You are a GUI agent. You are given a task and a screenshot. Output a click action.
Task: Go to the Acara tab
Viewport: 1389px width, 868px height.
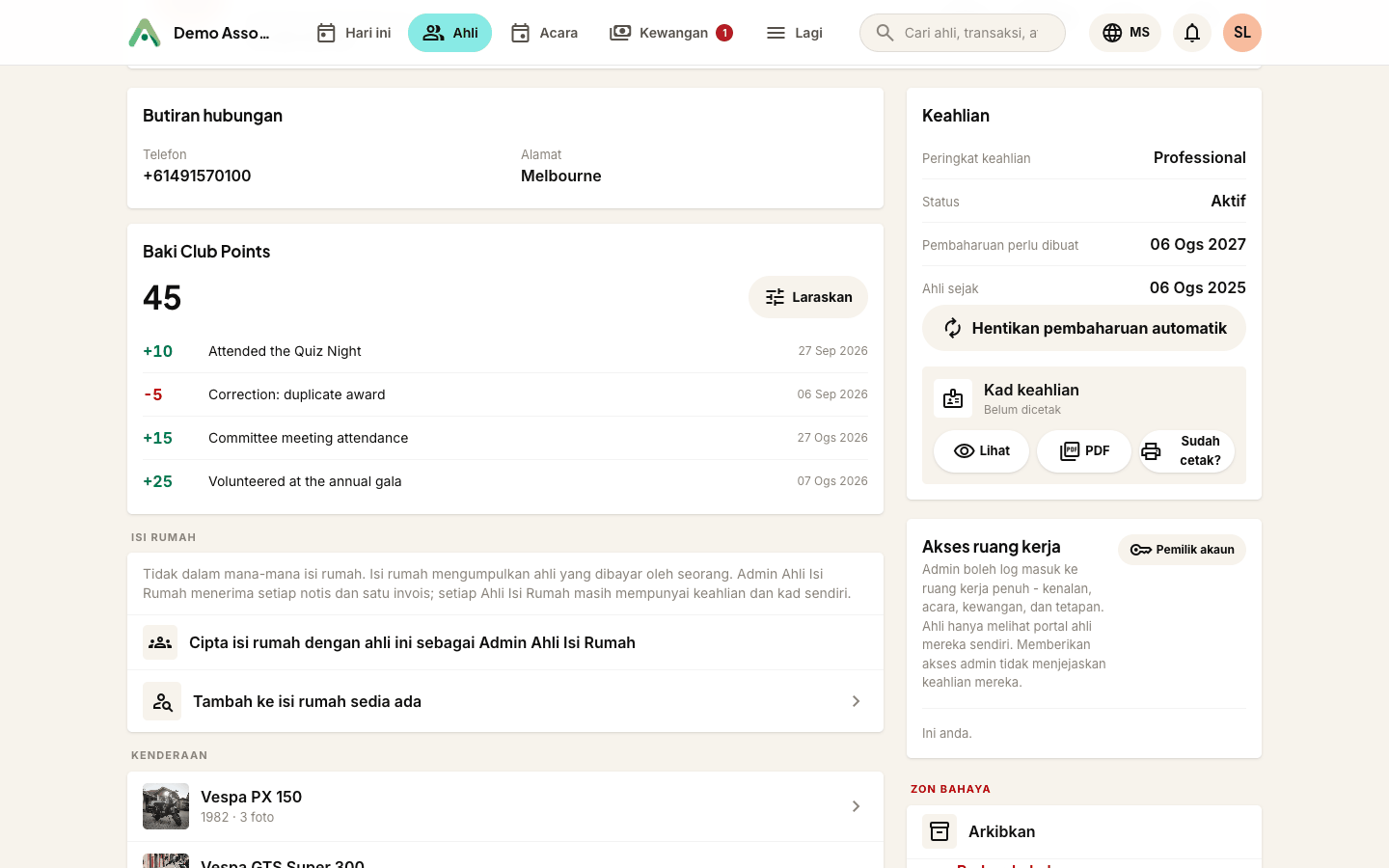[544, 33]
